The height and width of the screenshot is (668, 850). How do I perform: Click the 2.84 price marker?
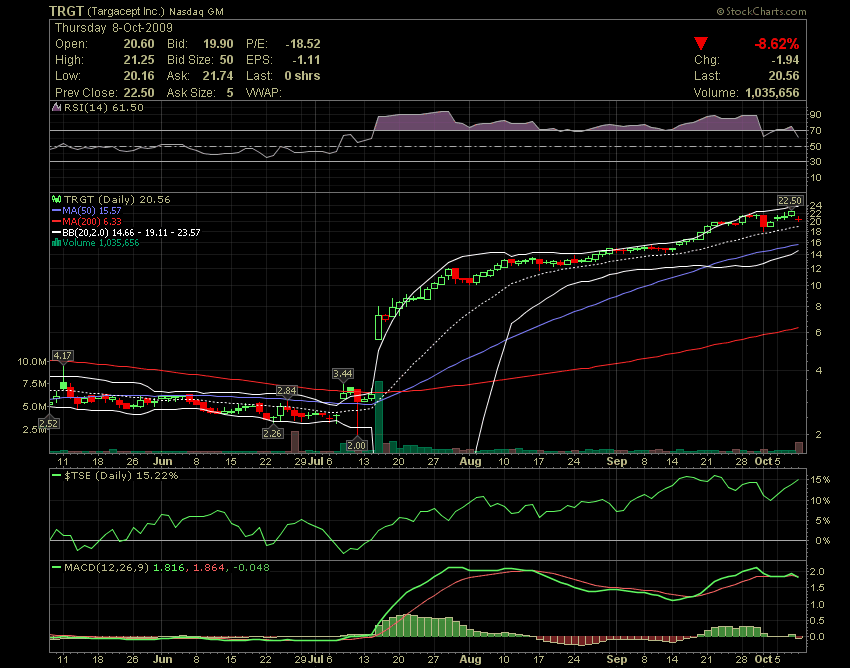coord(287,390)
